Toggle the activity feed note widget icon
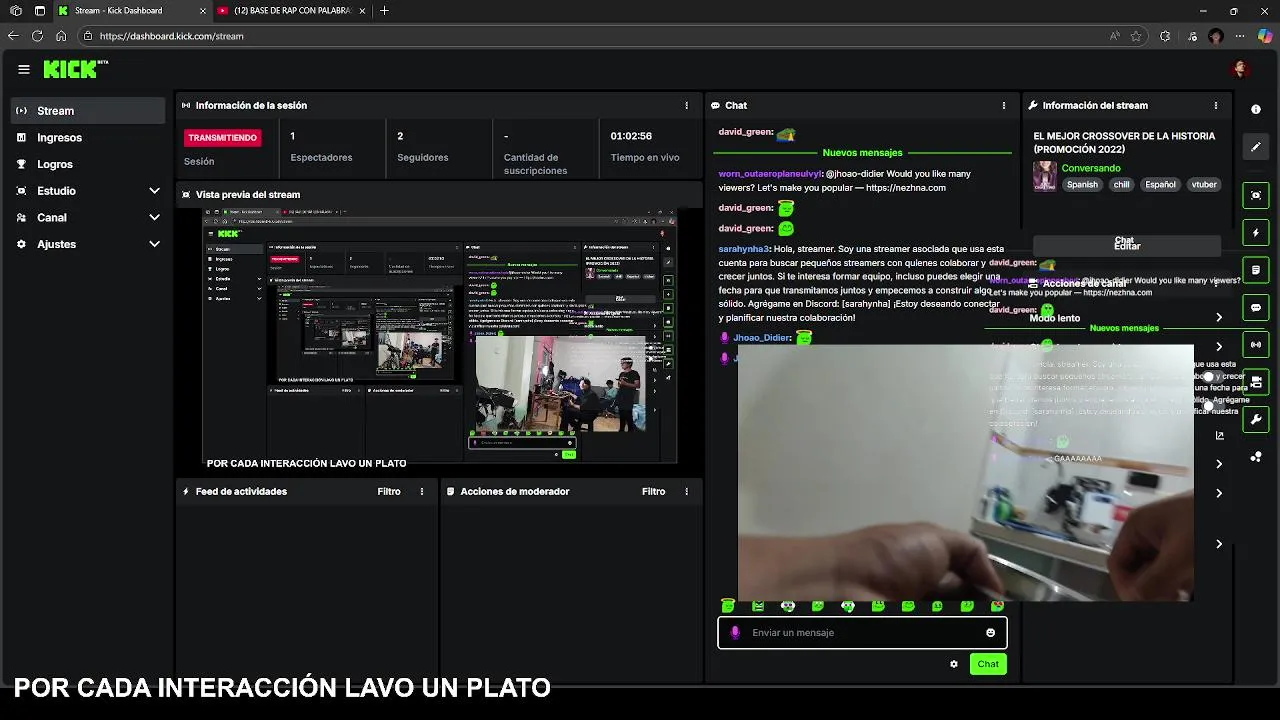Image resolution: width=1280 pixels, height=720 pixels. click(1256, 270)
